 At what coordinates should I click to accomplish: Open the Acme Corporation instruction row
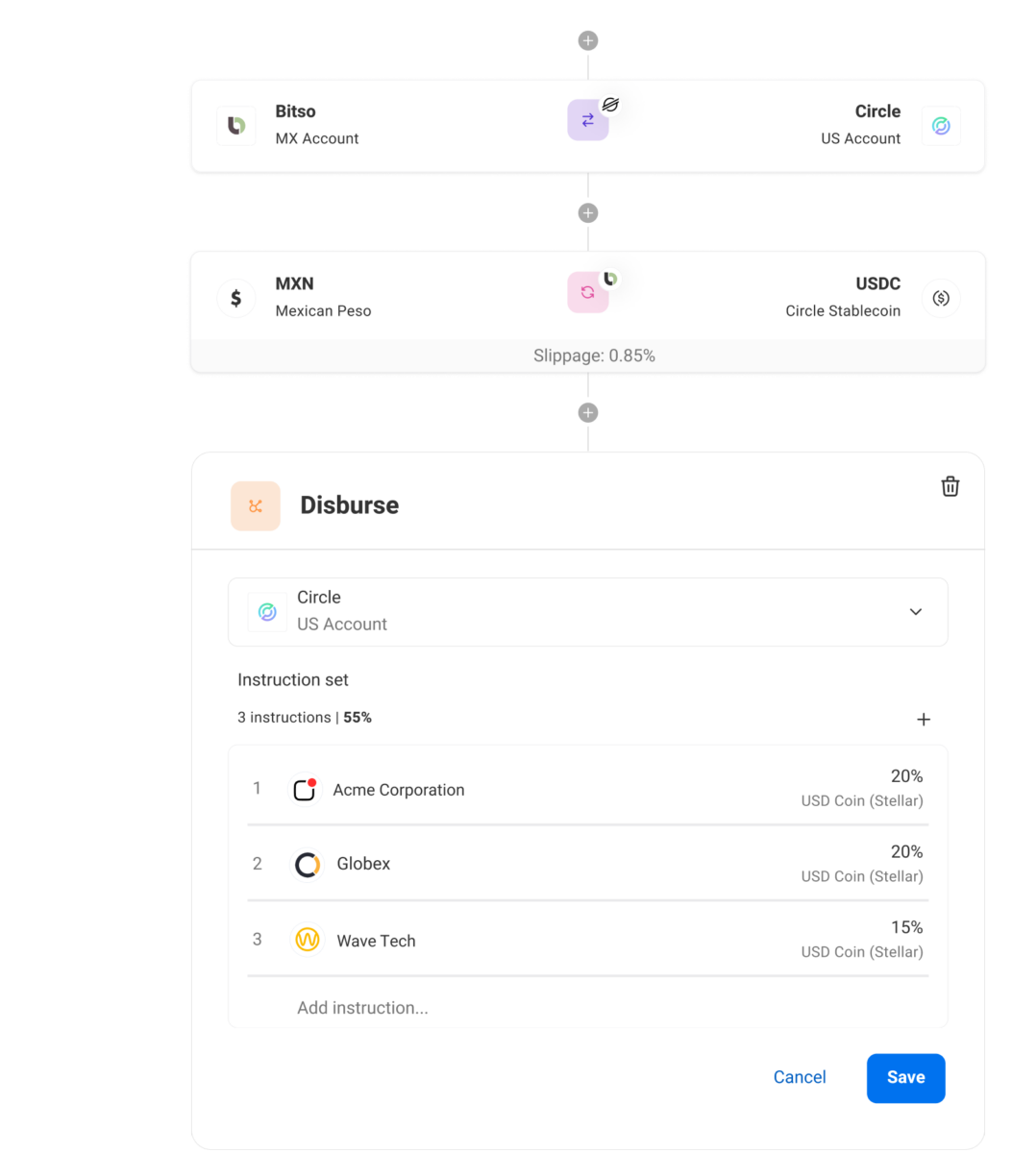[x=588, y=788]
